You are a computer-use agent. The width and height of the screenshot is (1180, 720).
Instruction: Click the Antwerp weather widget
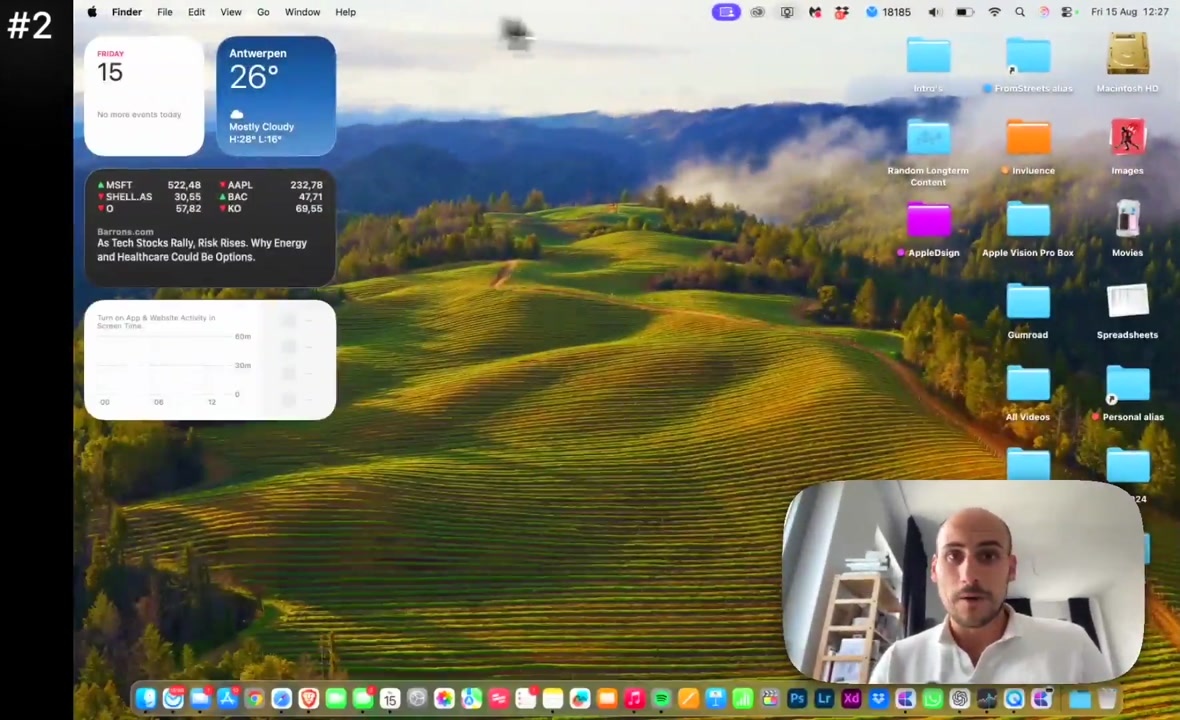tap(276, 96)
